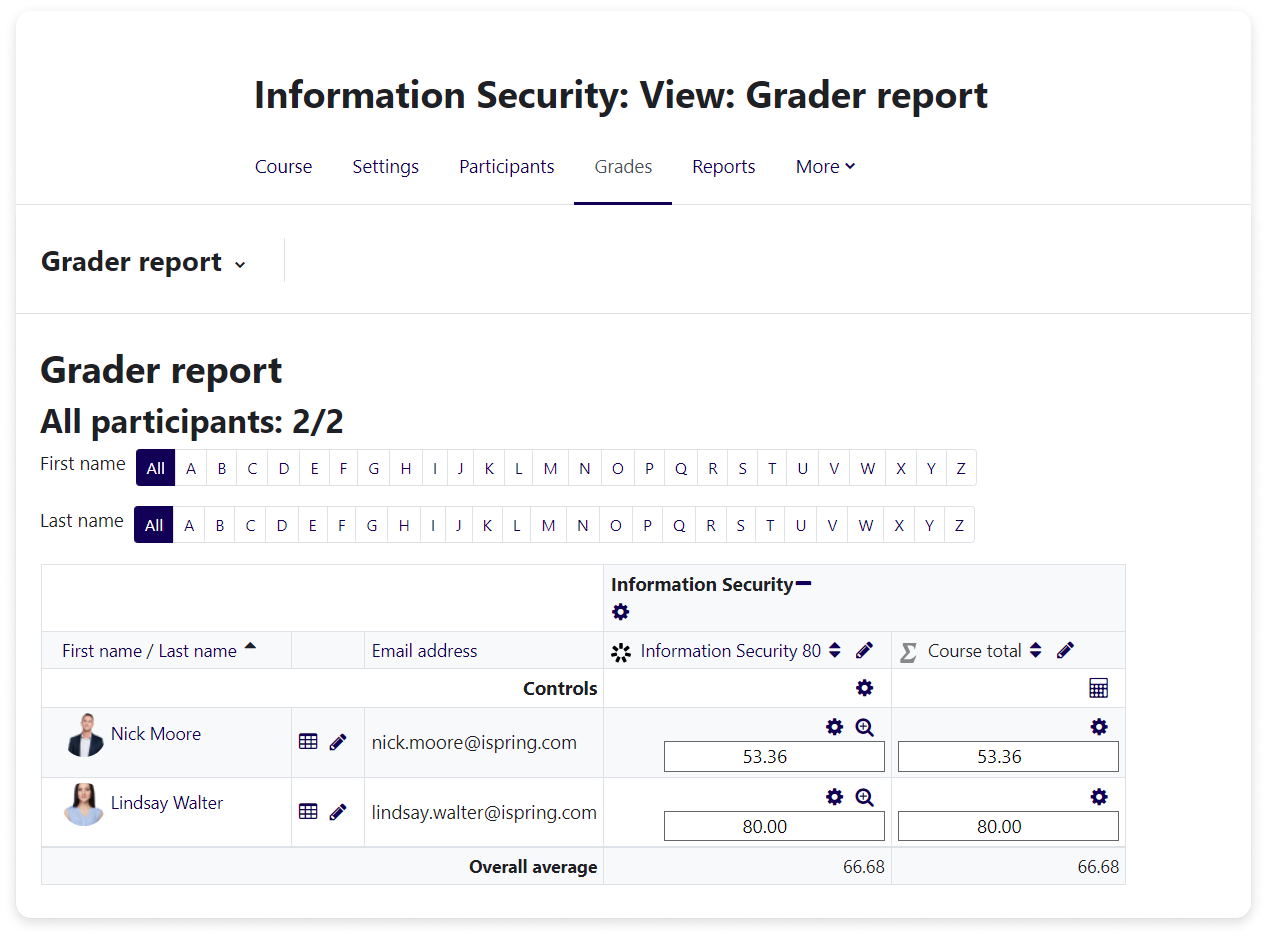Open the Settings tab
Viewport: 1267px width, 938px height.
click(x=385, y=167)
